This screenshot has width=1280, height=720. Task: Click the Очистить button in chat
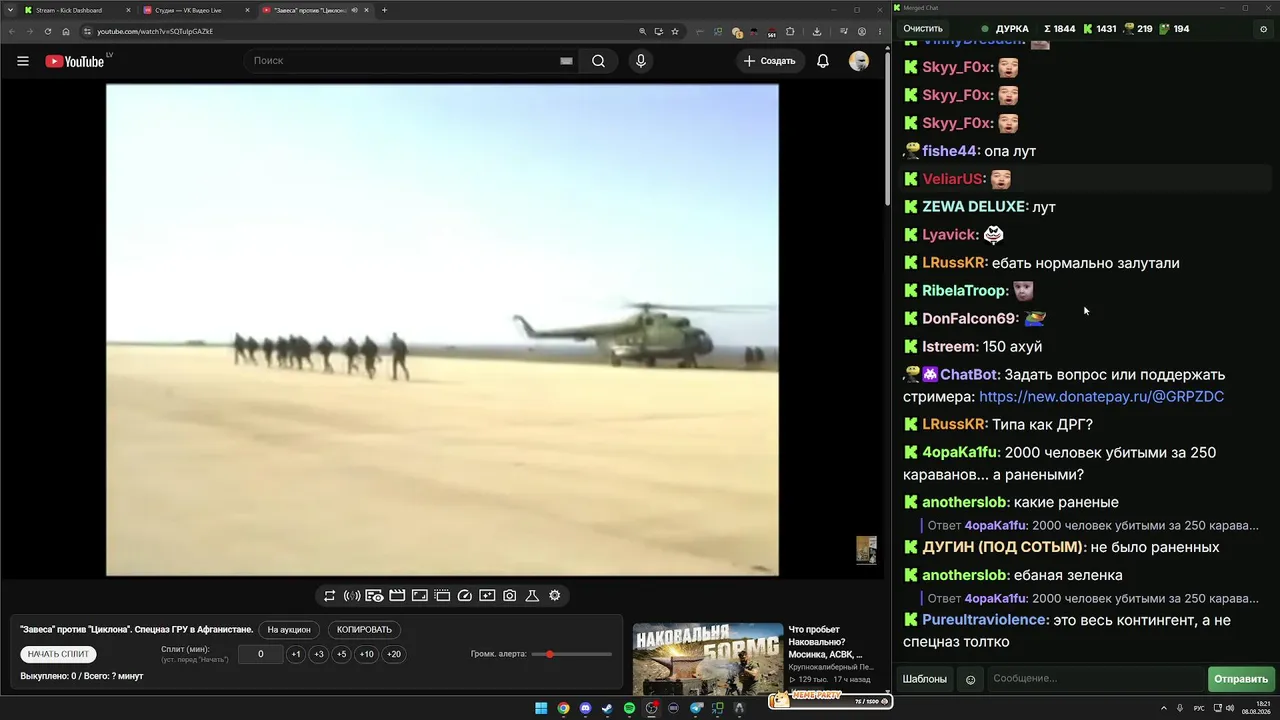(x=923, y=29)
